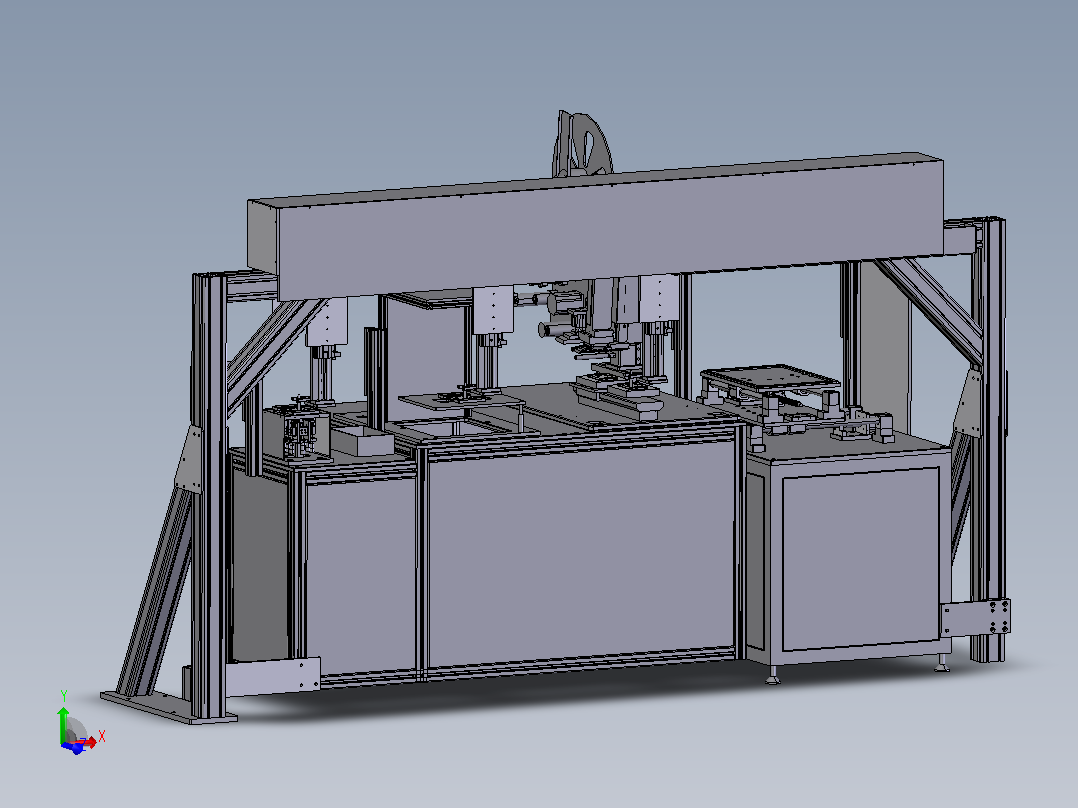Click the green Y axis arrow of the view triad

click(63, 724)
